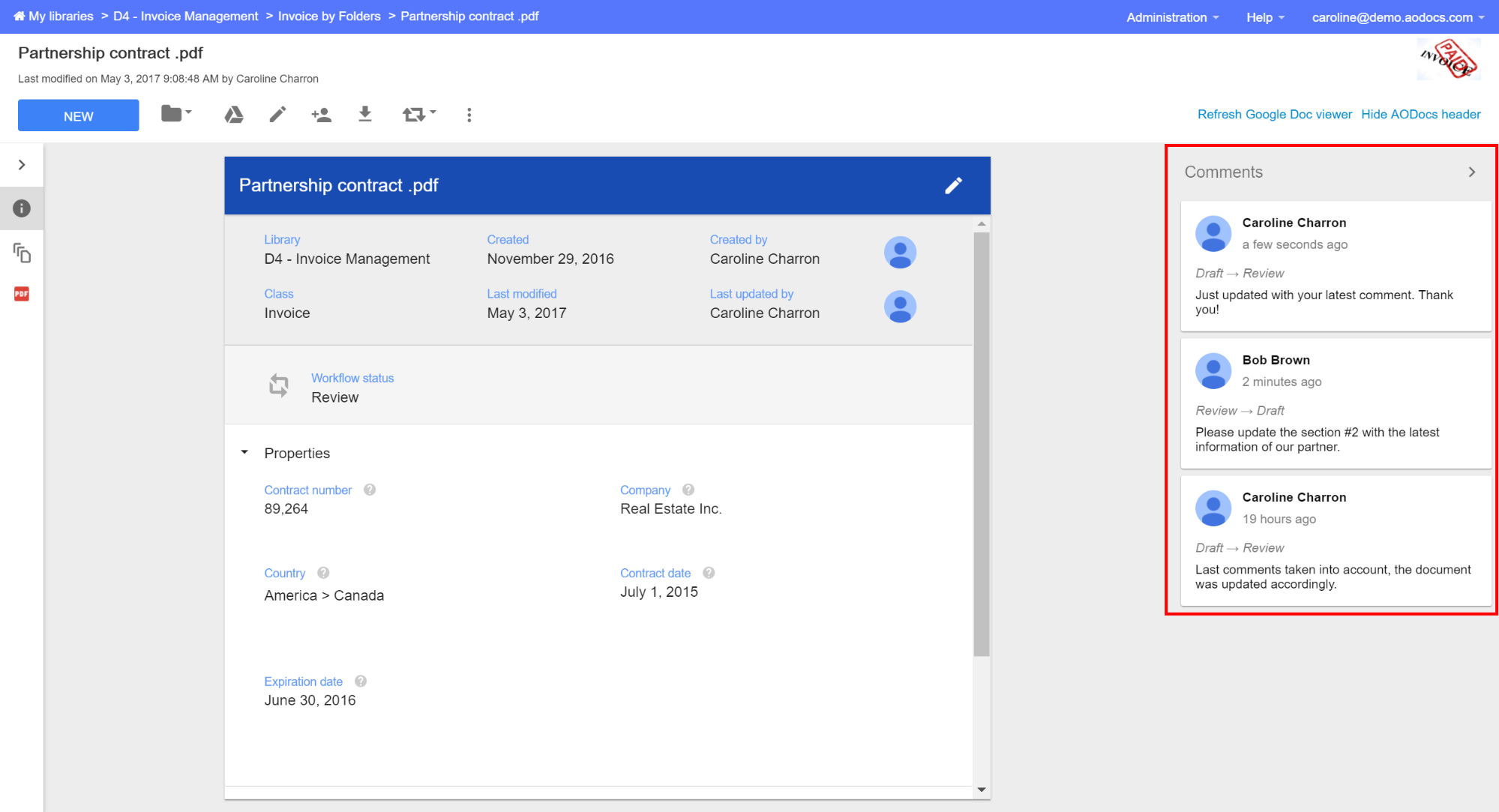Image resolution: width=1499 pixels, height=812 pixels.
Task: Click the 'America > Canada' country value
Action: pyautogui.click(x=324, y=595)
